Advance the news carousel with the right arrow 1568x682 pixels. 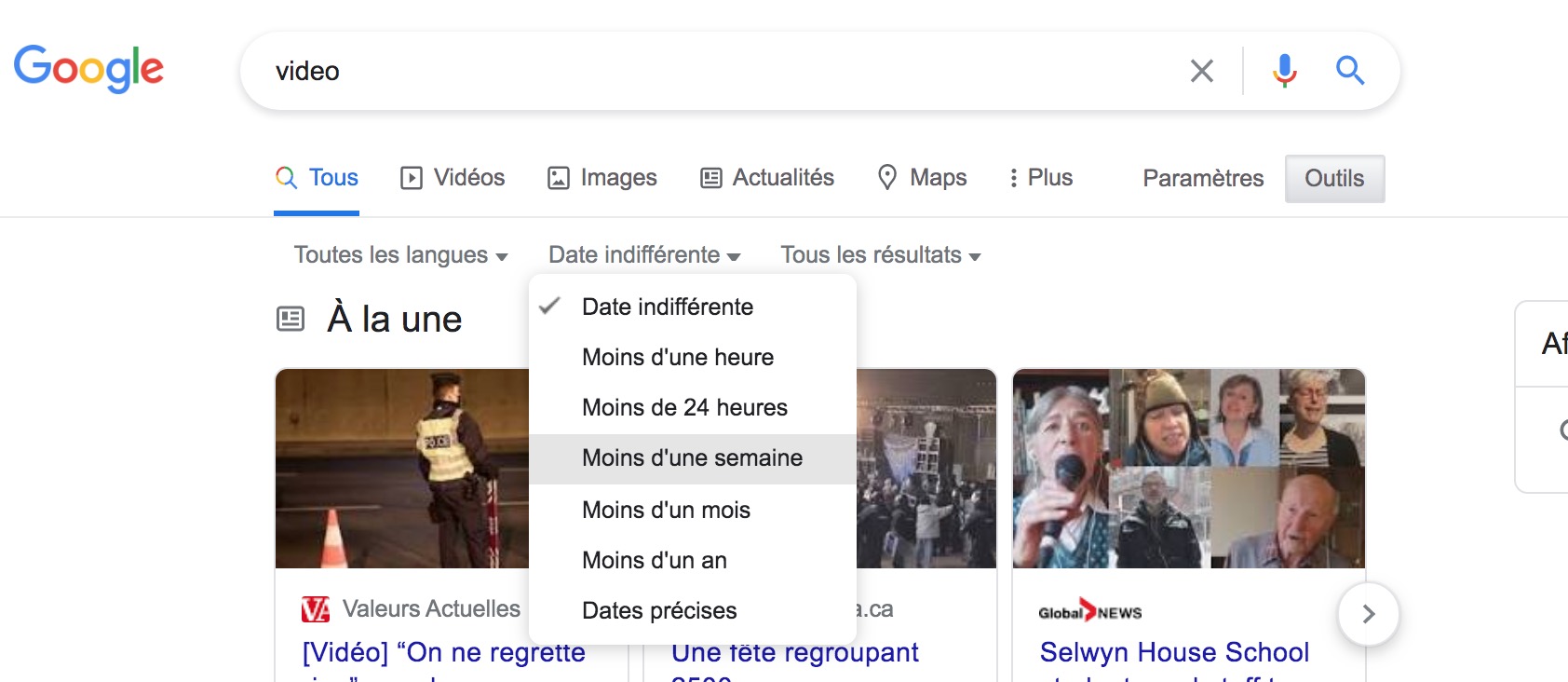click(x=1368, y=614)
